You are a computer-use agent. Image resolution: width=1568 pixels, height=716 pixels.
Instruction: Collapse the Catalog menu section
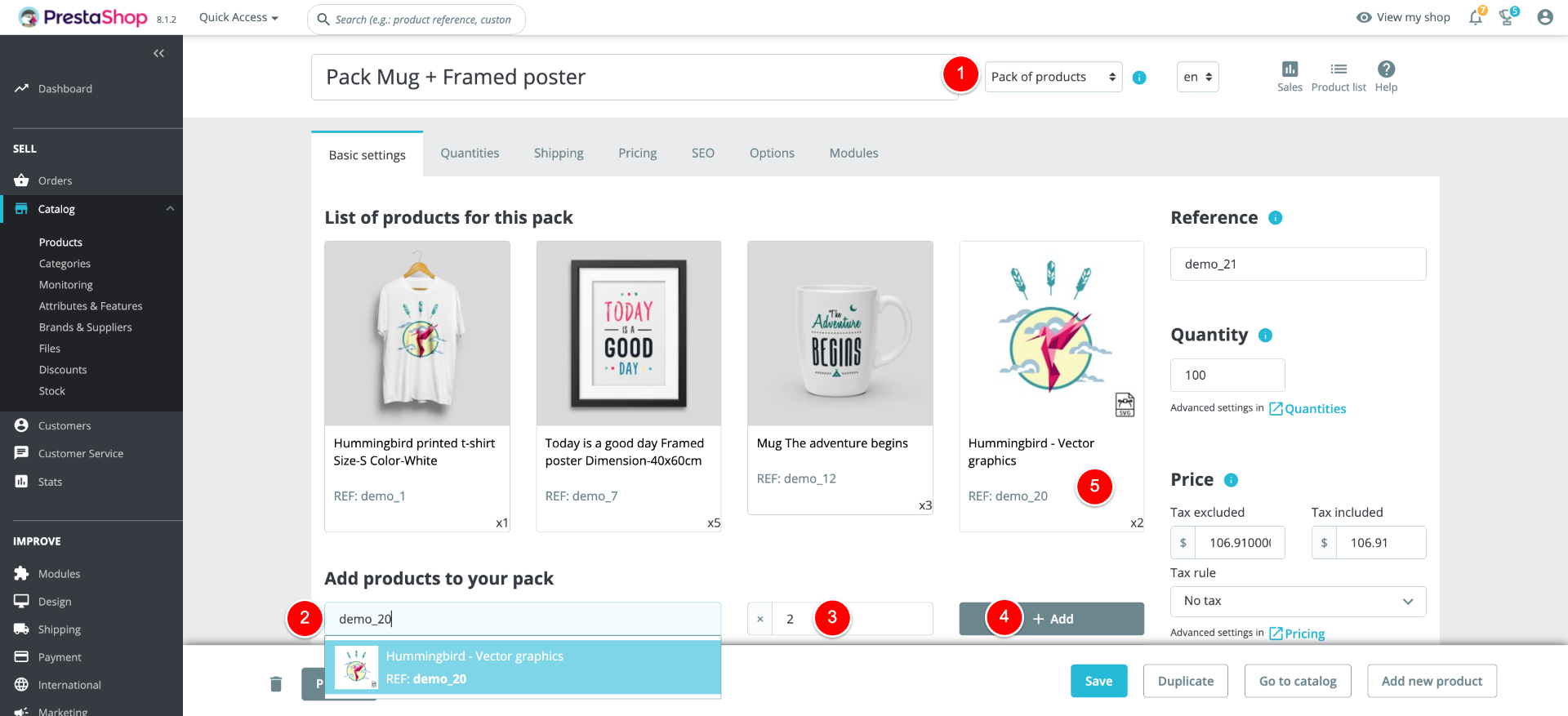[170, 209]
